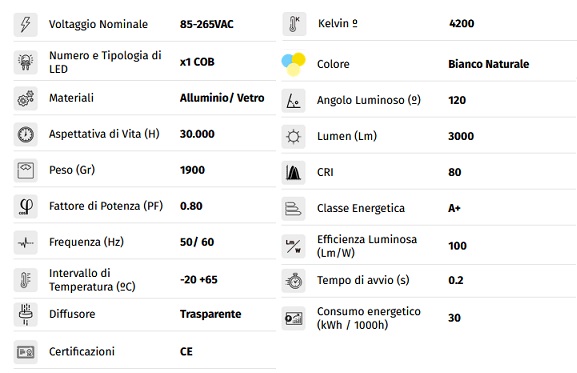Click the phi icon for Fattore di Potenza
Image resolution: width=577 pixels, height=373 pixels.
[x=25, y=206]
